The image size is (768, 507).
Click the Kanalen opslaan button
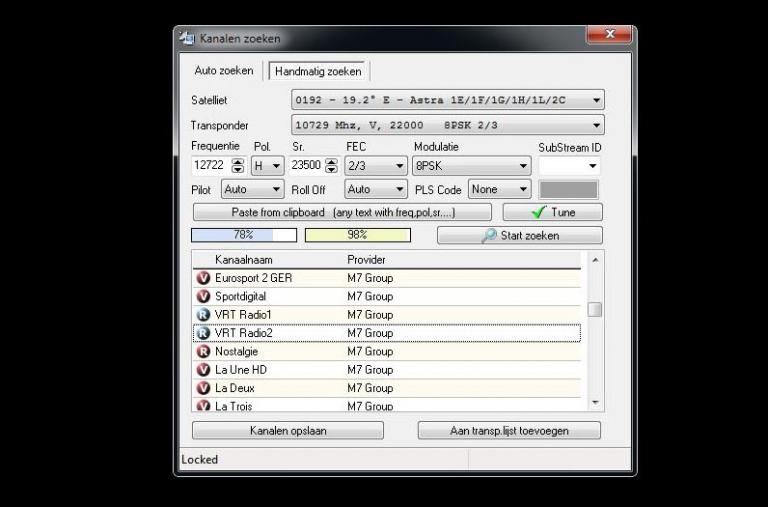pyautogui.click(x=287, y=431)
